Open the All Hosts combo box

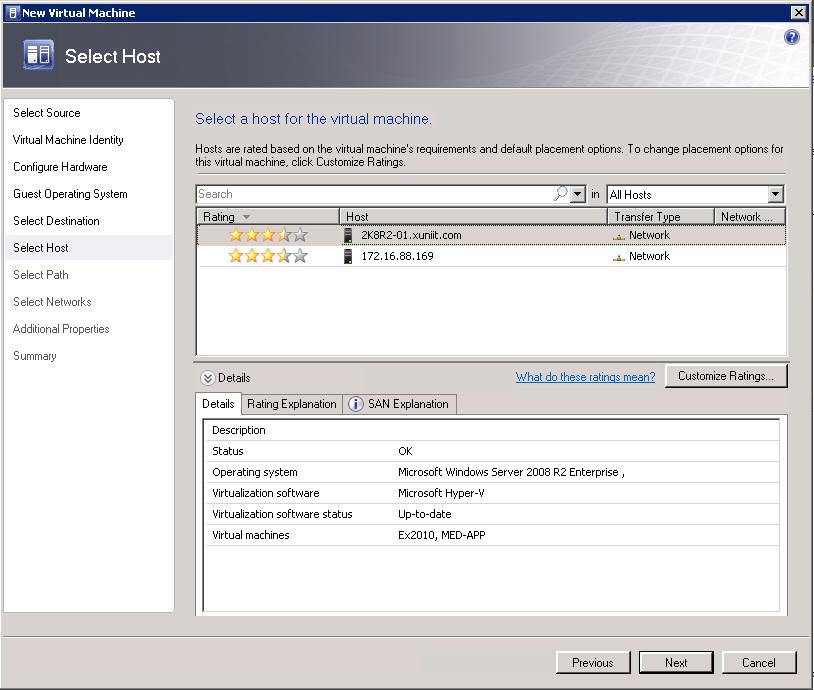695,195
